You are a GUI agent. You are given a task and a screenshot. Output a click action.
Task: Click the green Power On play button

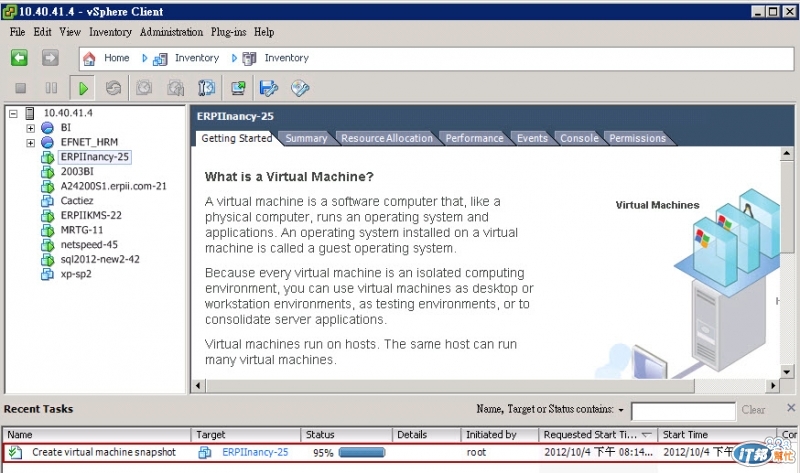click(x=83, y=88)
